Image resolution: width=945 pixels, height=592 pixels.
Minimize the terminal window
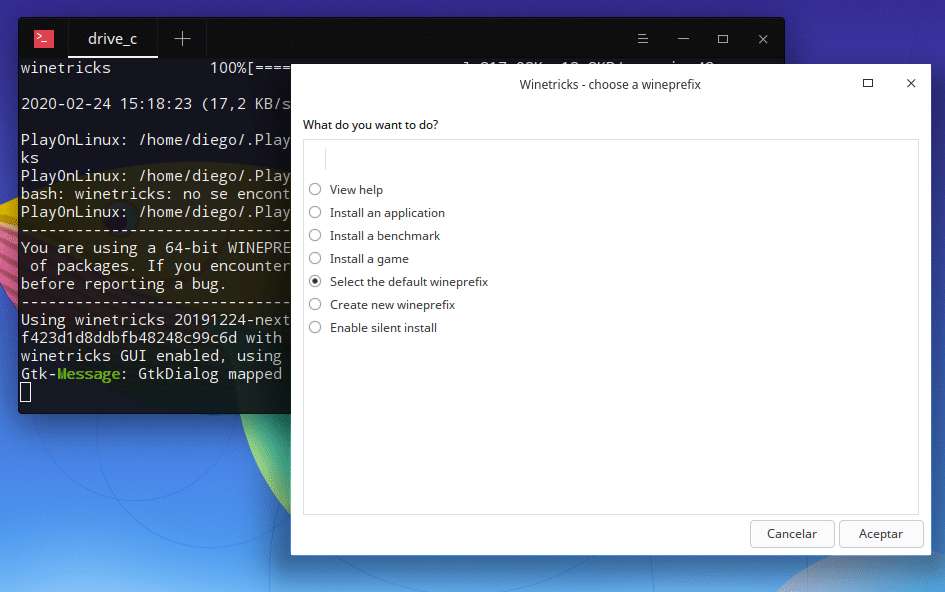coord(683,39)
